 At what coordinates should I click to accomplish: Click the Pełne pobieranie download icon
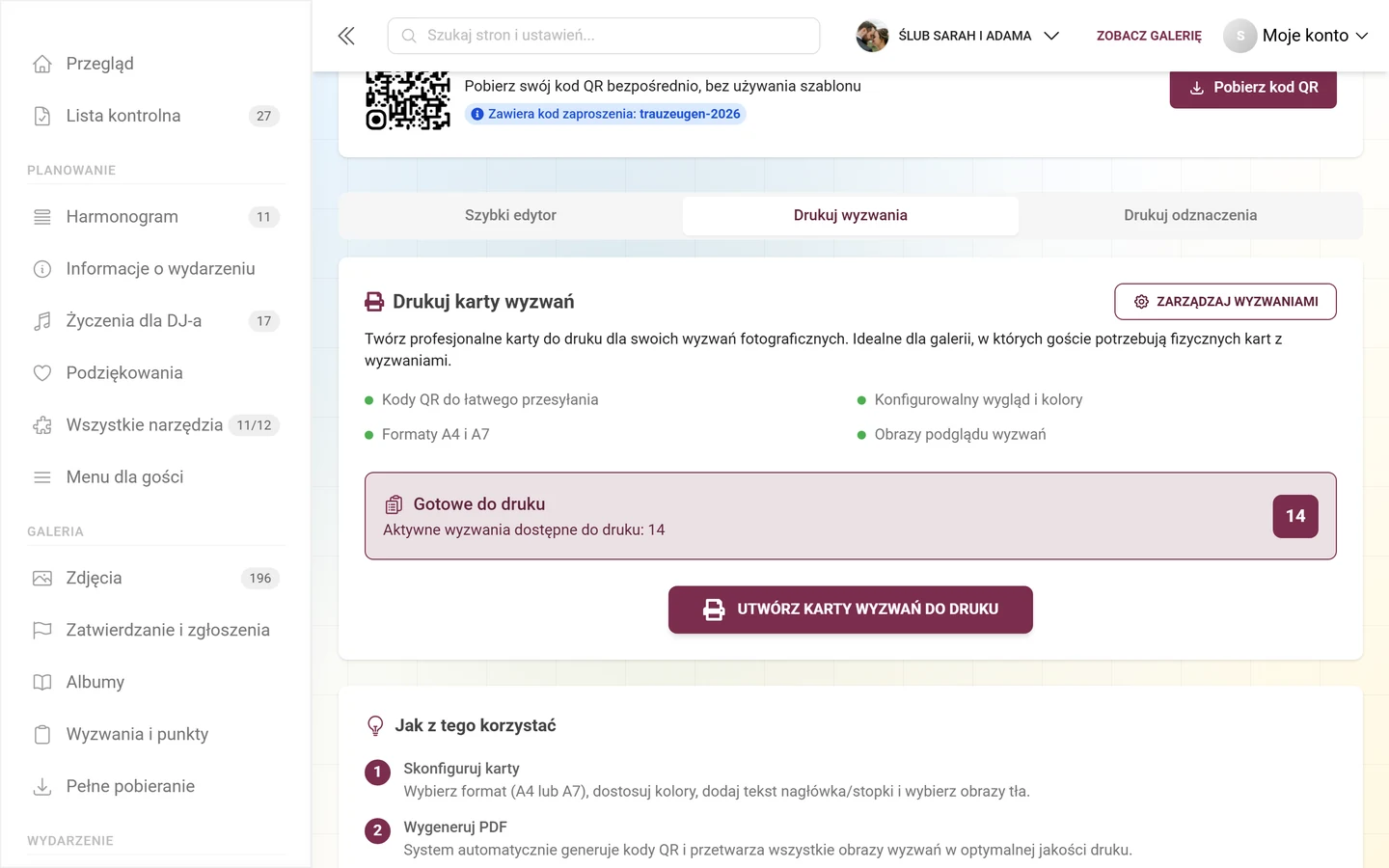coord(42,787)
